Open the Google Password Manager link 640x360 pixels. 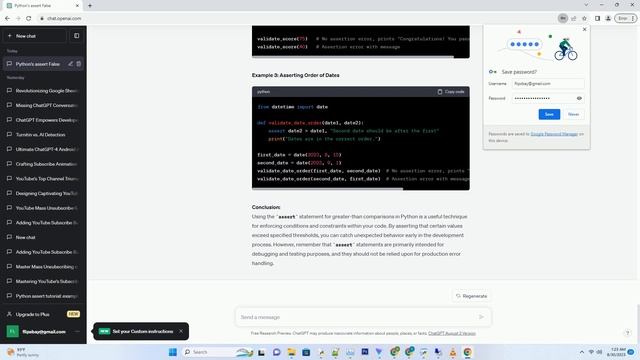tap(554, 134)
